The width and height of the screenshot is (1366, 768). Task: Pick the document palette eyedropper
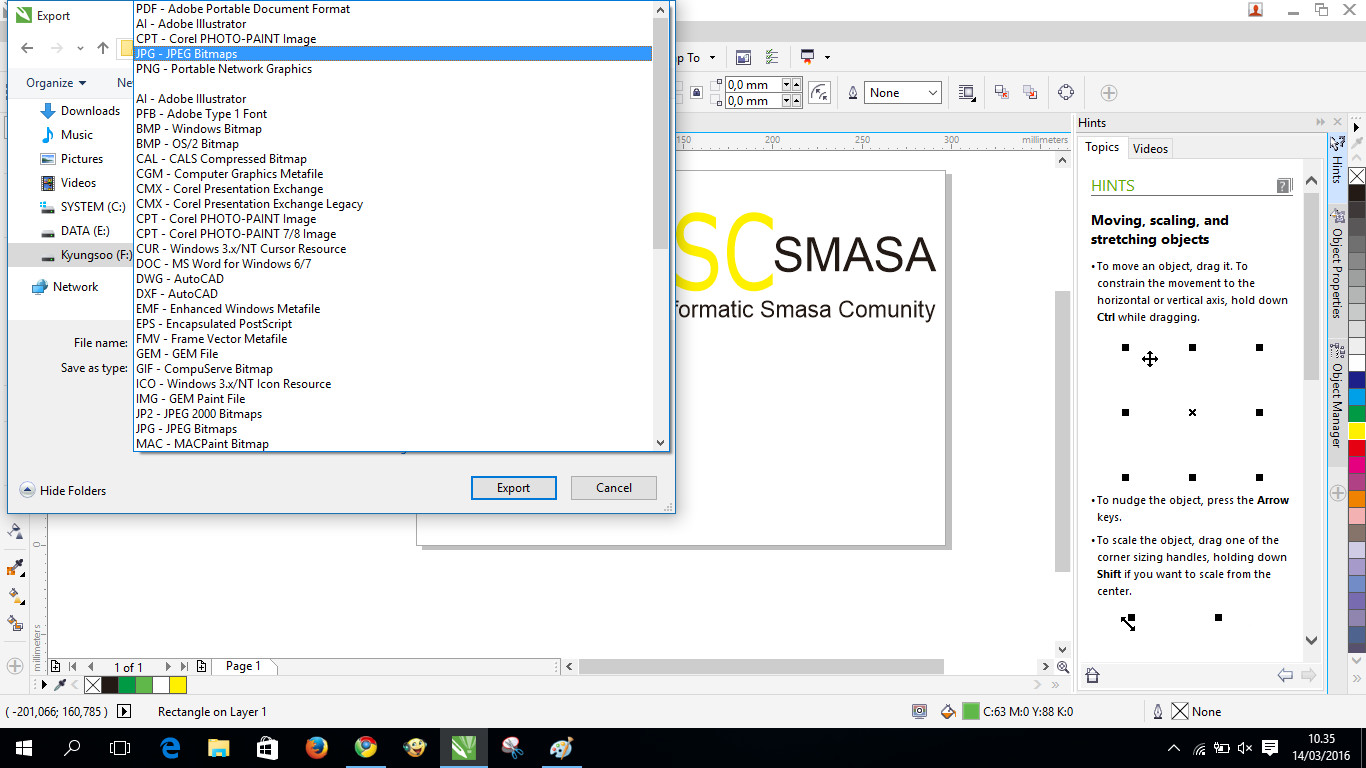[60, 685]
